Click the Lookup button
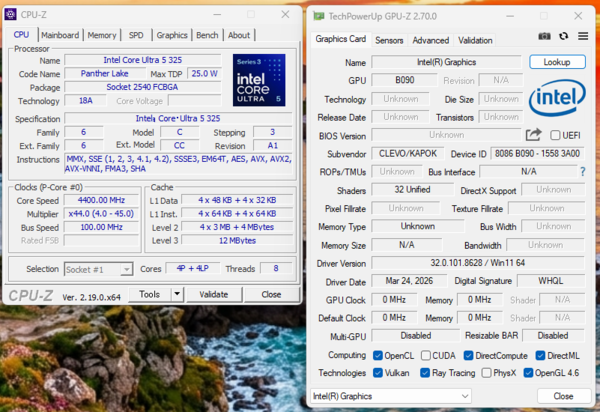The width and height of the screenshot is (600, 412). [x=557, y=62]
